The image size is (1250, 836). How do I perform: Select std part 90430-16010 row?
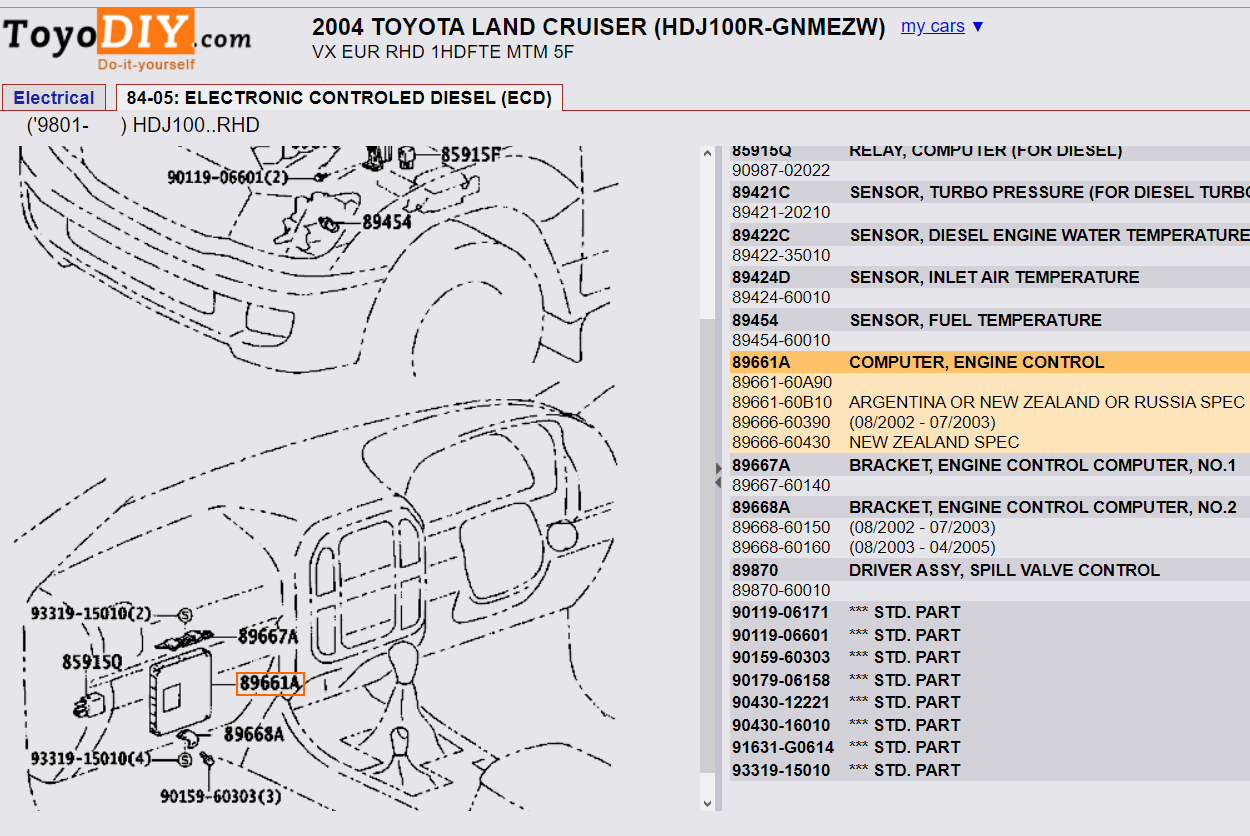click(990, 725)
